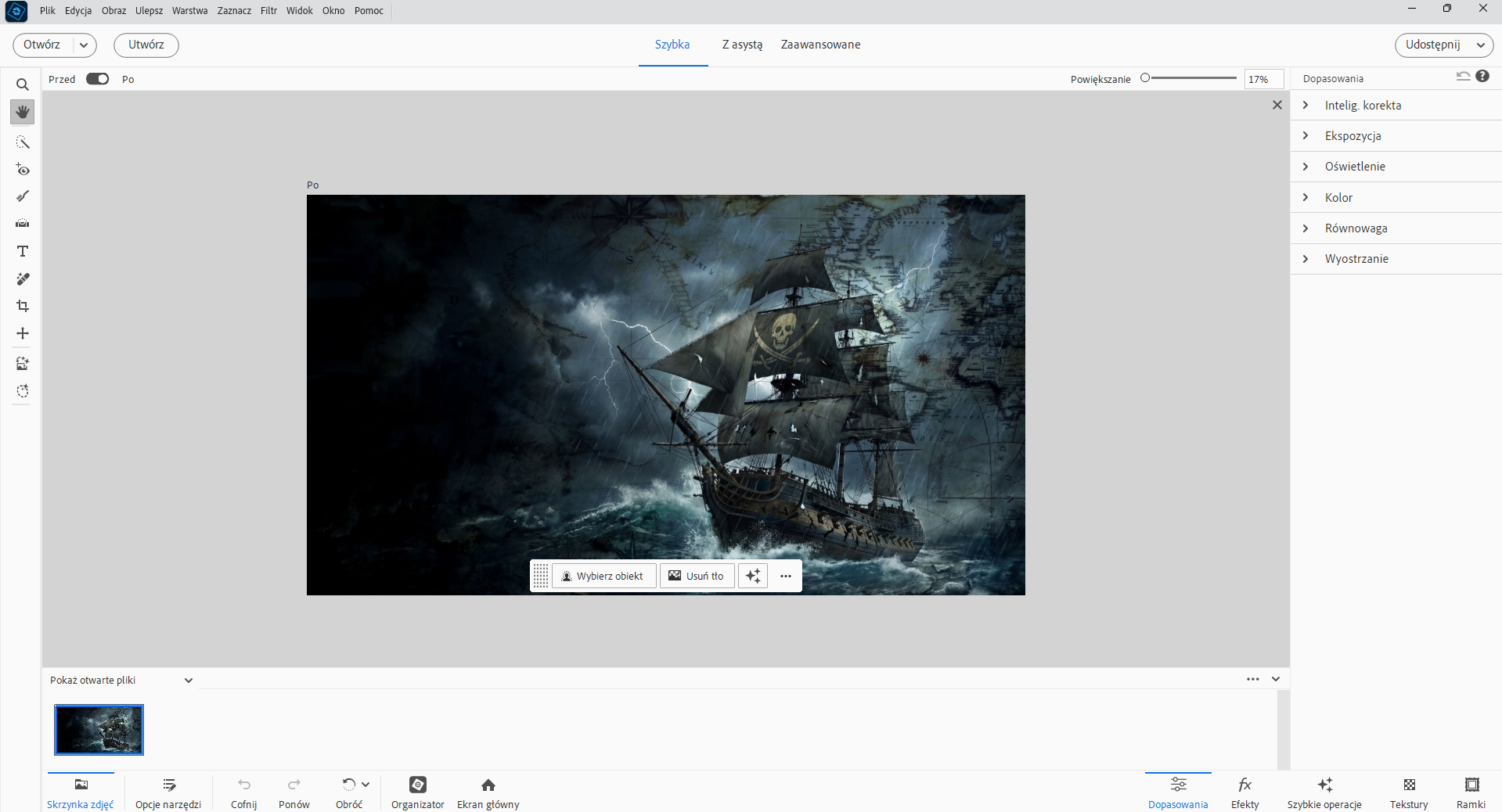Open the Ramki frames panel
The width and height of the screenshot is (1502, 812).
point(1471,792)
